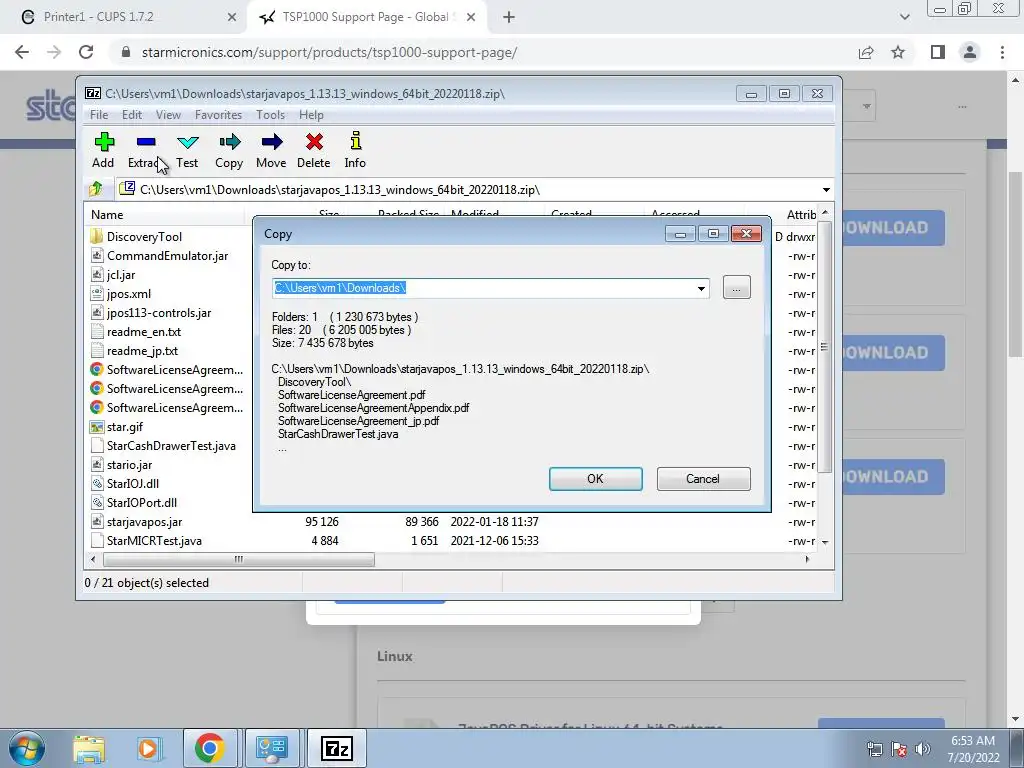Screen dimensions: 1024x768
Task: Select stario.jar in the file list
Action: [x=129, y=464]
